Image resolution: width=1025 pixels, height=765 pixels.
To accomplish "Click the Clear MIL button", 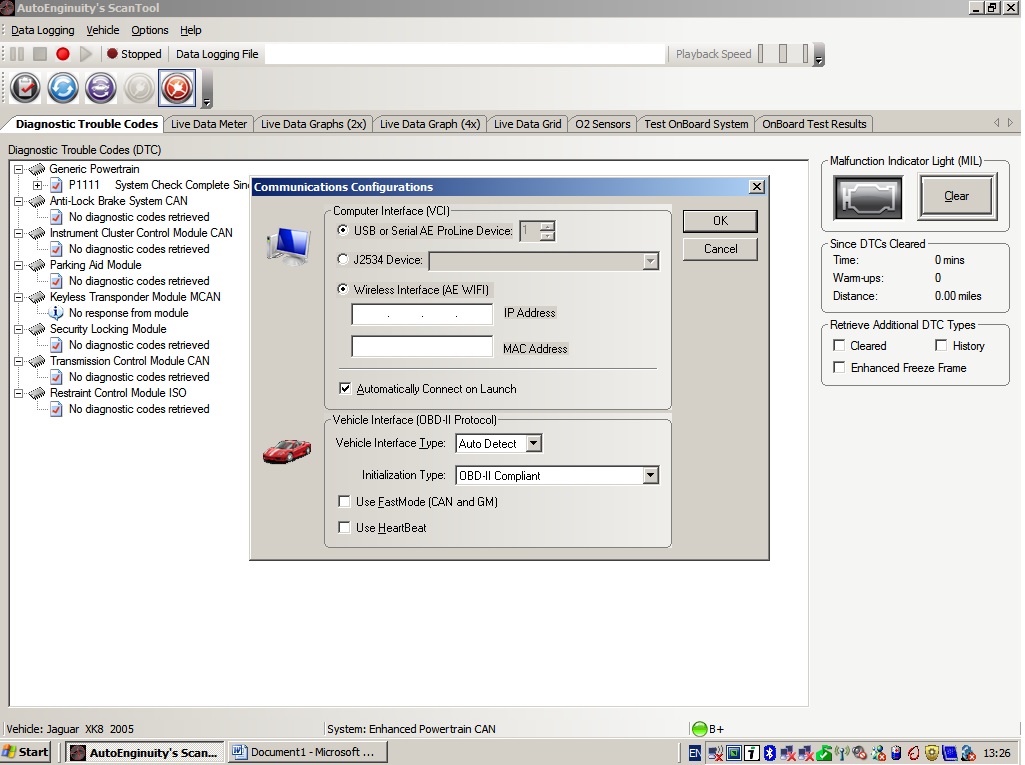I will pyautogui.click(x=957, y=196).
